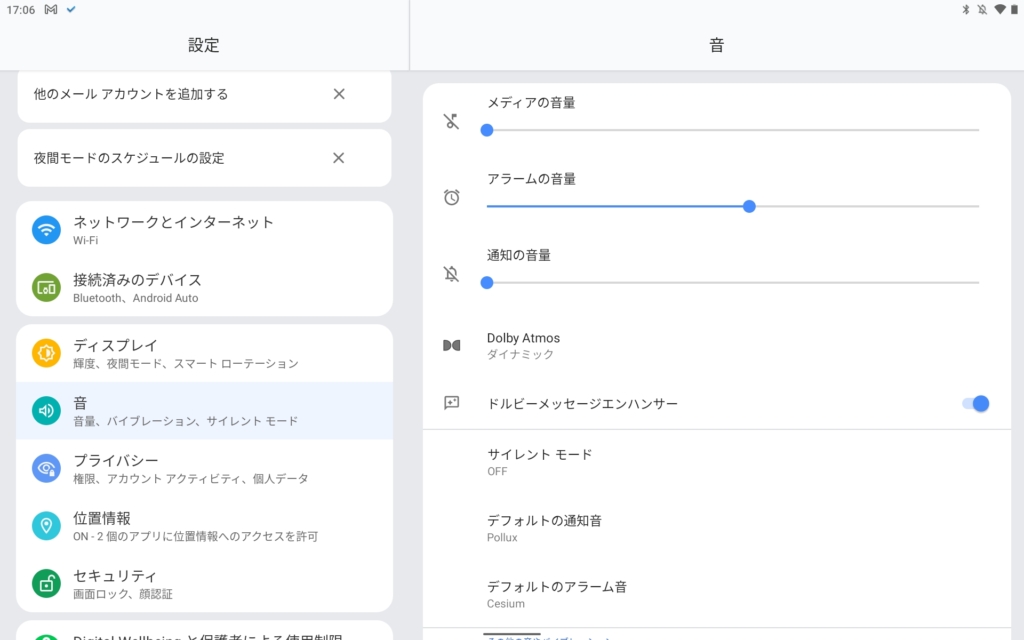Viewport: 1024px width, 640px height.
Task: Click the アラームの音量 slider handle
Action: click(749, 206)
